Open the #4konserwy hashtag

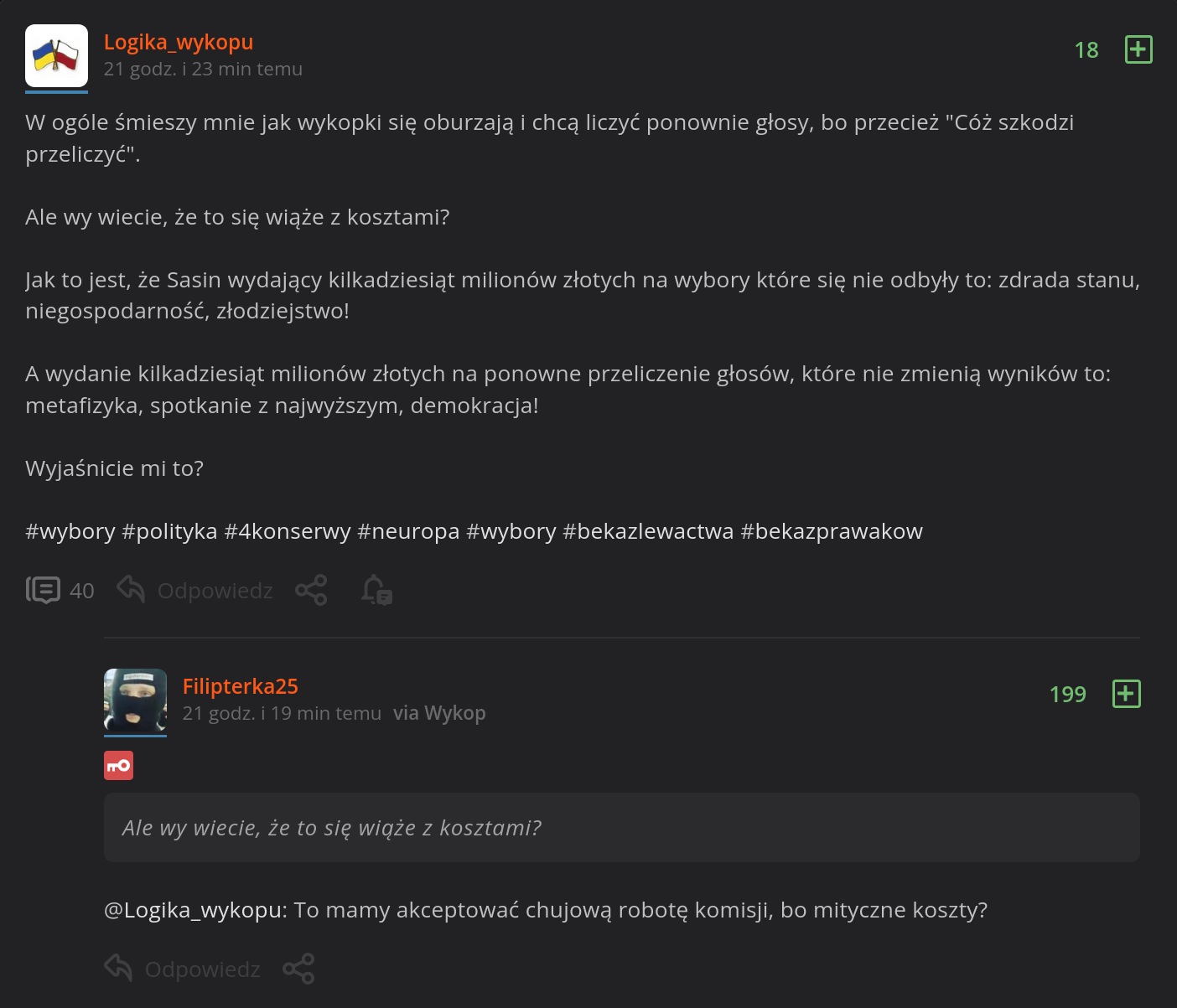point(287,531)
